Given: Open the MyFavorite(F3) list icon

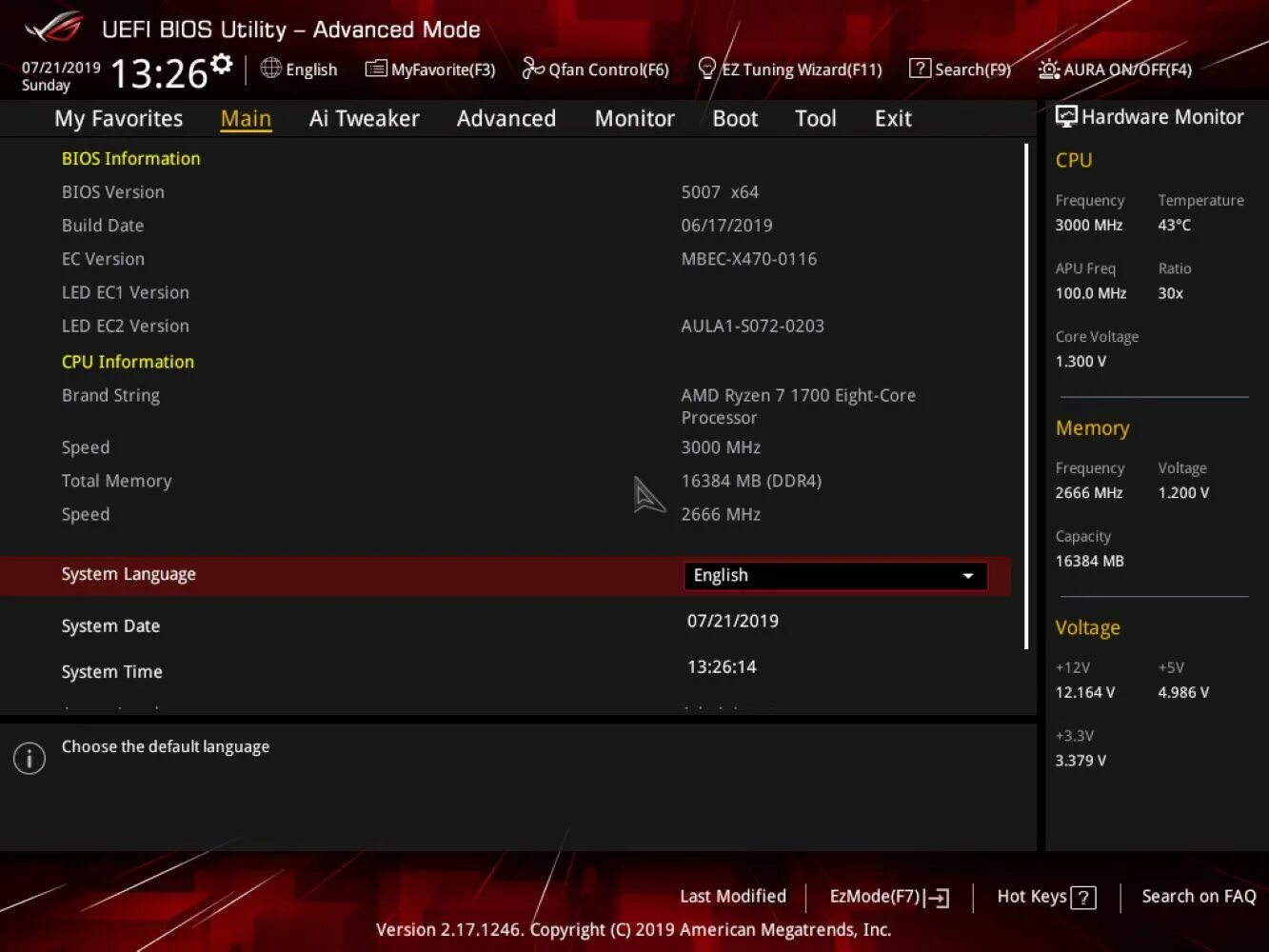Looking at the screenshot, I should point(376,69).
